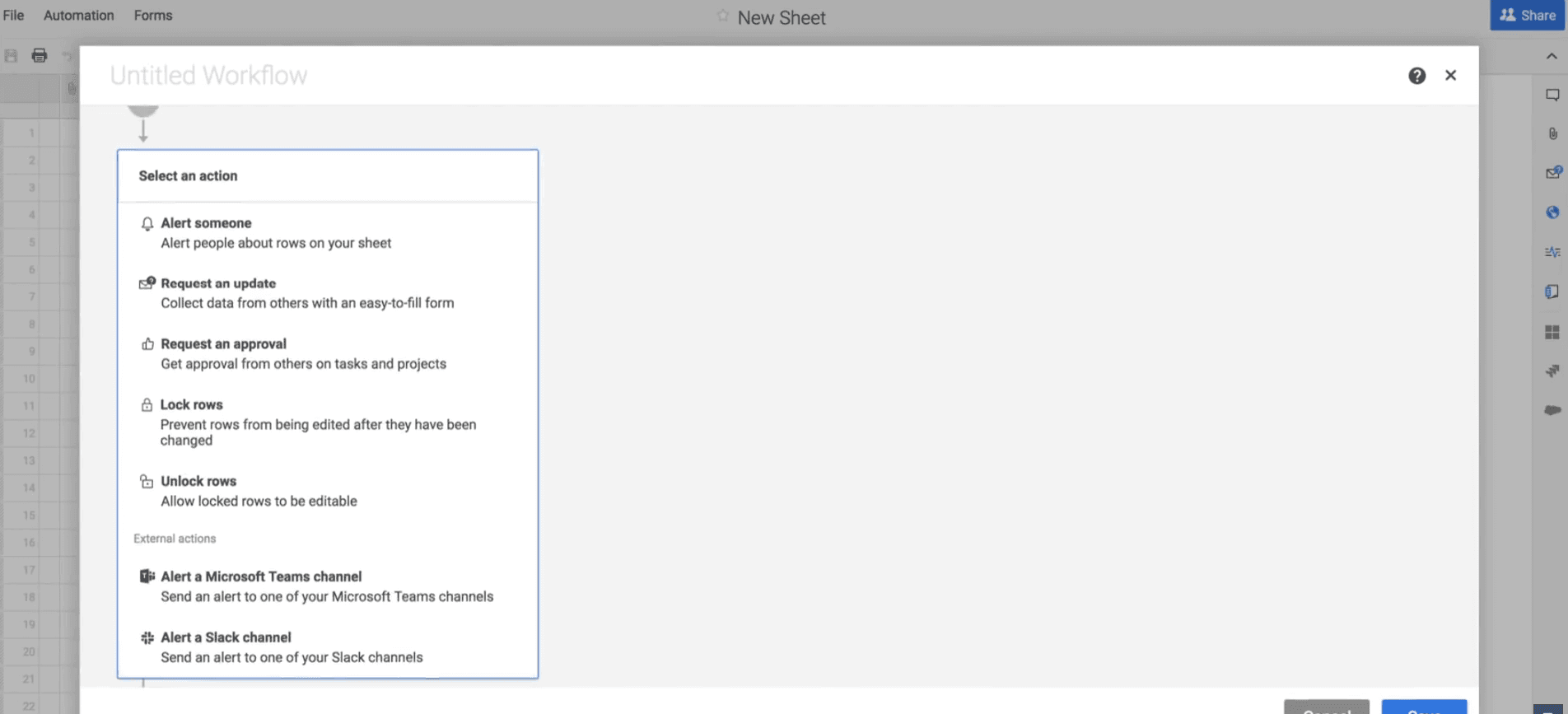Select the Alert someone action
Viewport: 1568px width, 714px height.
[x=328, y=233]
